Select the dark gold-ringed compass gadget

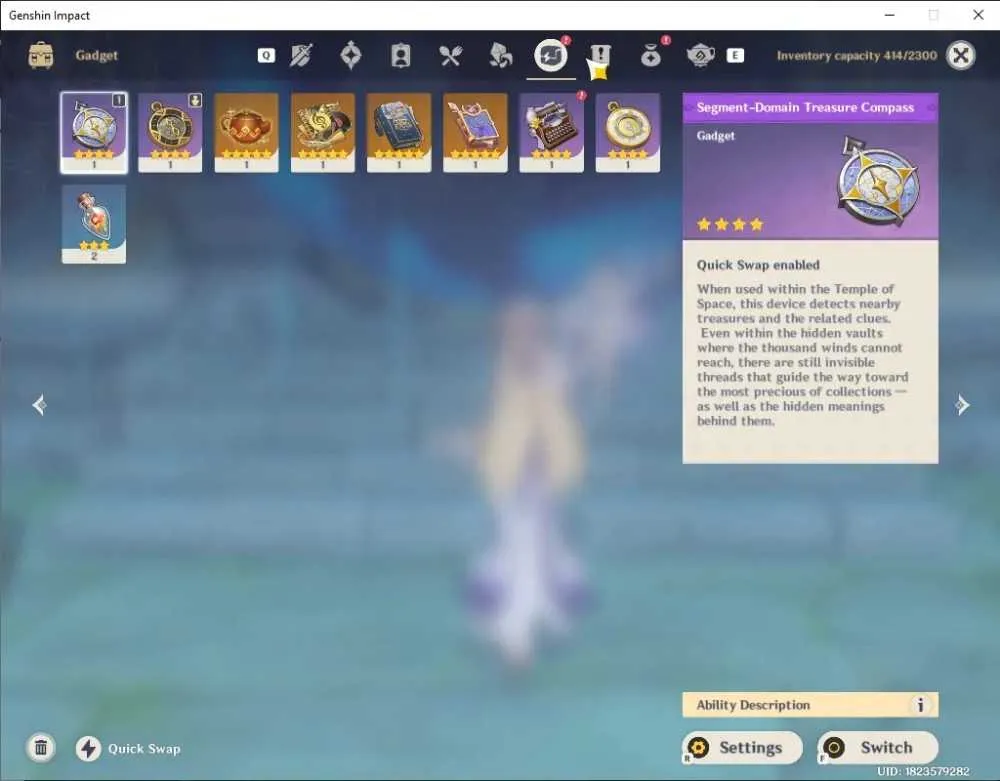(x=170, y=133)
